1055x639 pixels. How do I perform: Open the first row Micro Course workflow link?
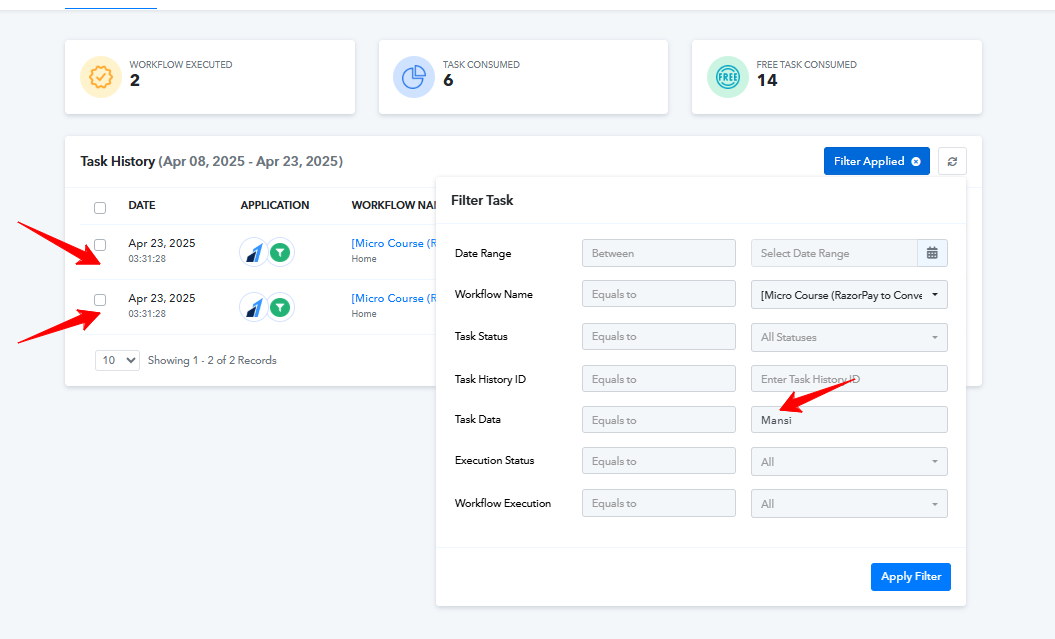(394, 243)
